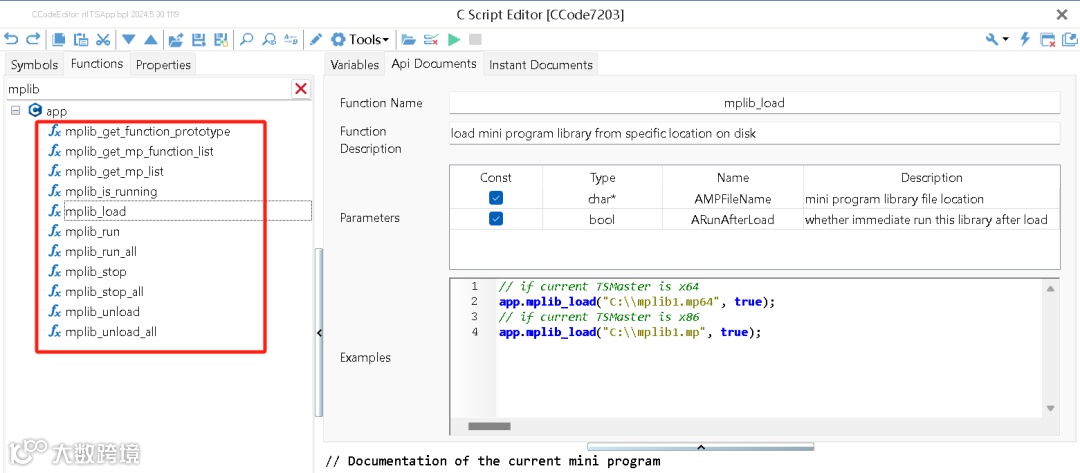Click the lightning bolt icon
Screen dimensions: 1080x473
[x=1025, y=39]
